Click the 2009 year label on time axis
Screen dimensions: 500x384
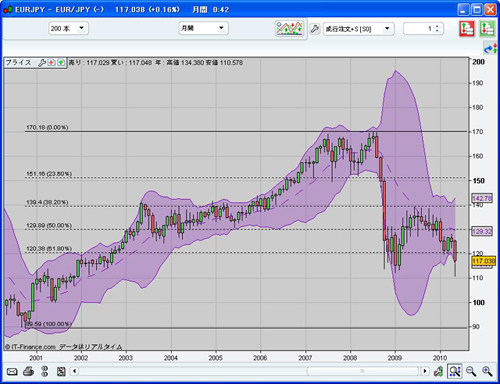pos(395,358)
